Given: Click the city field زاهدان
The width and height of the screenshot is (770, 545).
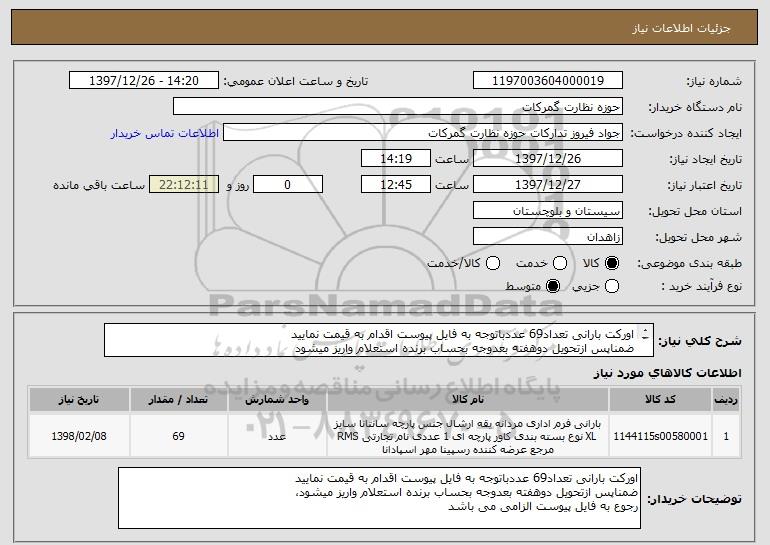Looking at the screenshot, I should [x=548, y=237].
